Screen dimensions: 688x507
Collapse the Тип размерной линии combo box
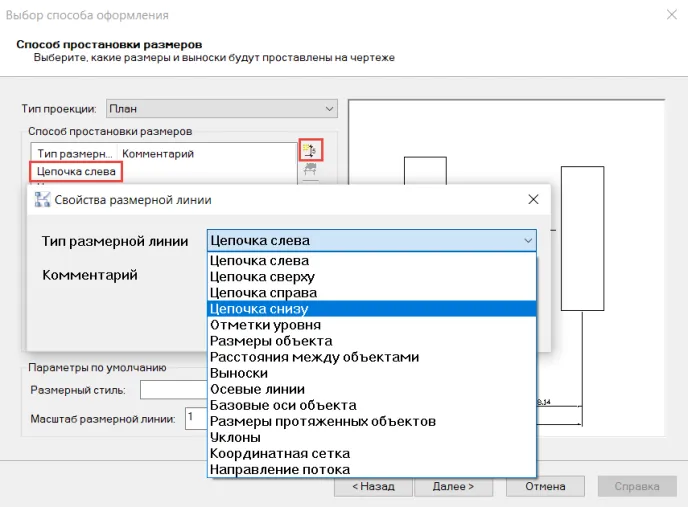(x=527, y=240)
